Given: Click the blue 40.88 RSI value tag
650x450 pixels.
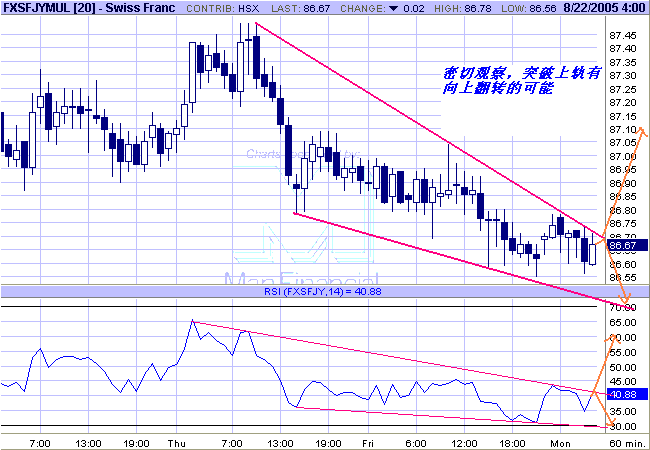Looking at the screenshot, I should [627, 394].
